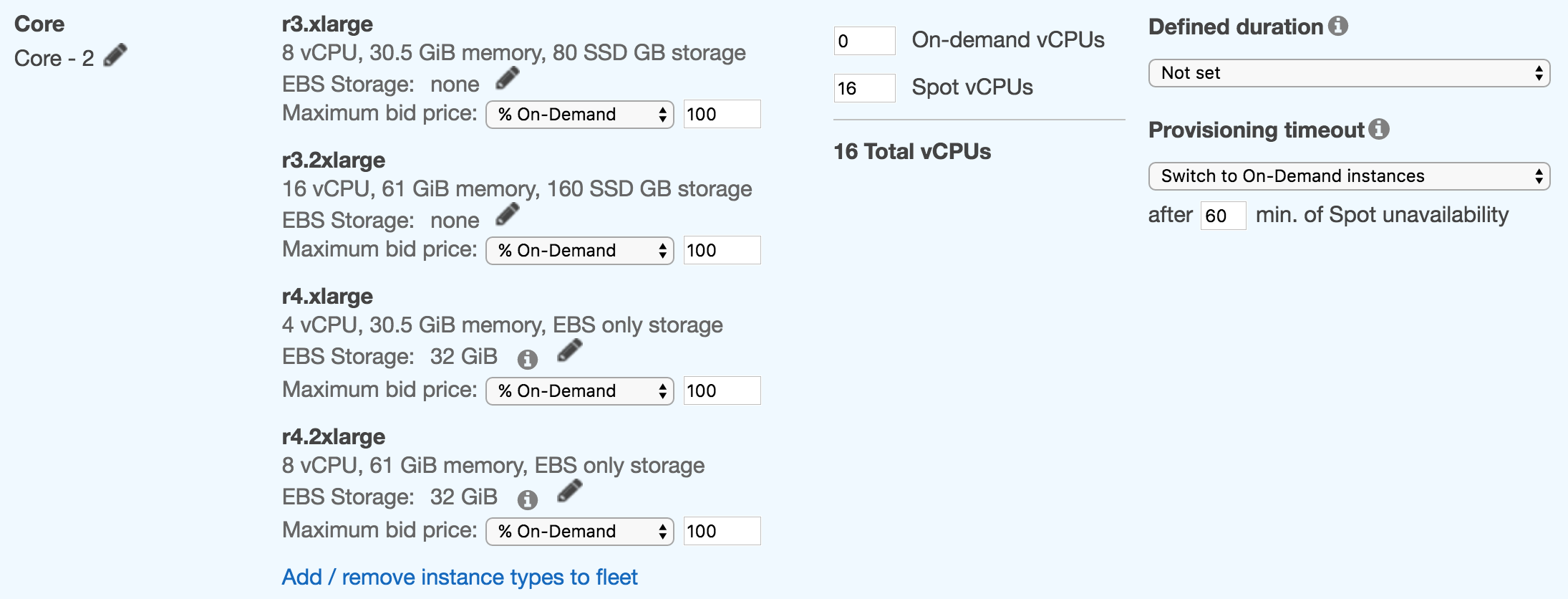
Task: Open r3.2xlarge bid price type dropdown
Action: point(579,251)
